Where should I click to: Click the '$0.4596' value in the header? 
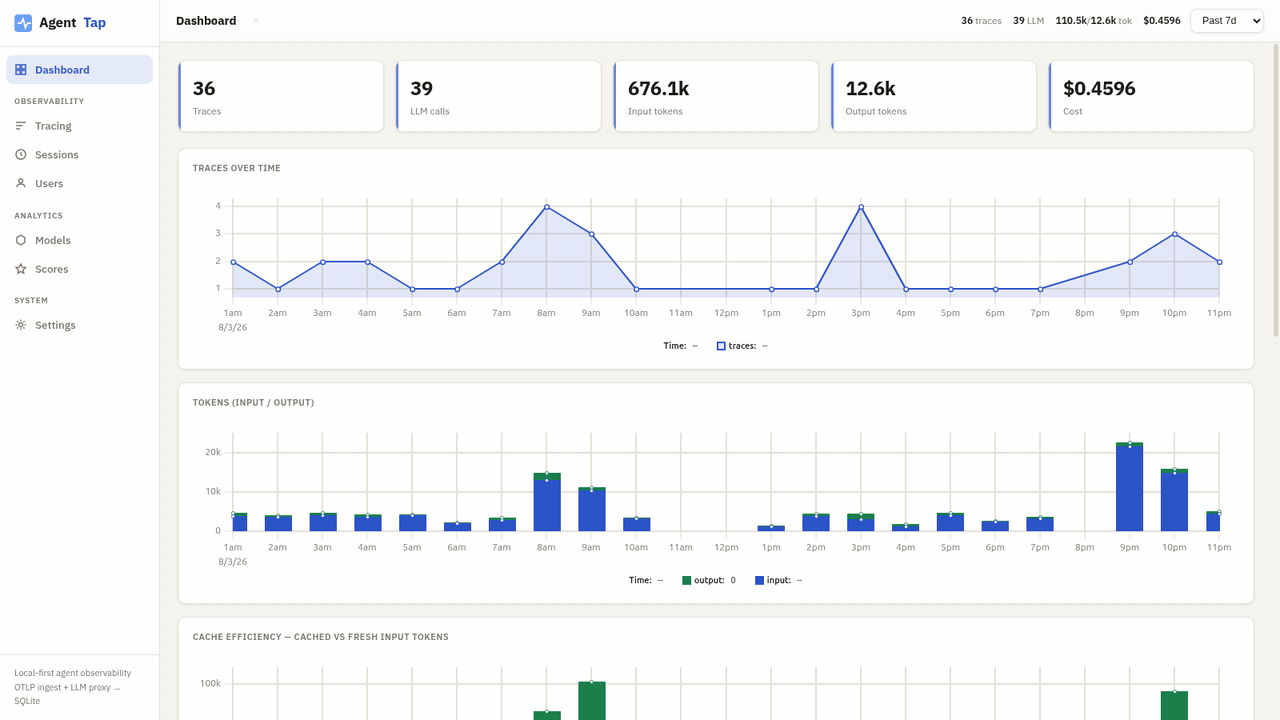pos(1162,21)
